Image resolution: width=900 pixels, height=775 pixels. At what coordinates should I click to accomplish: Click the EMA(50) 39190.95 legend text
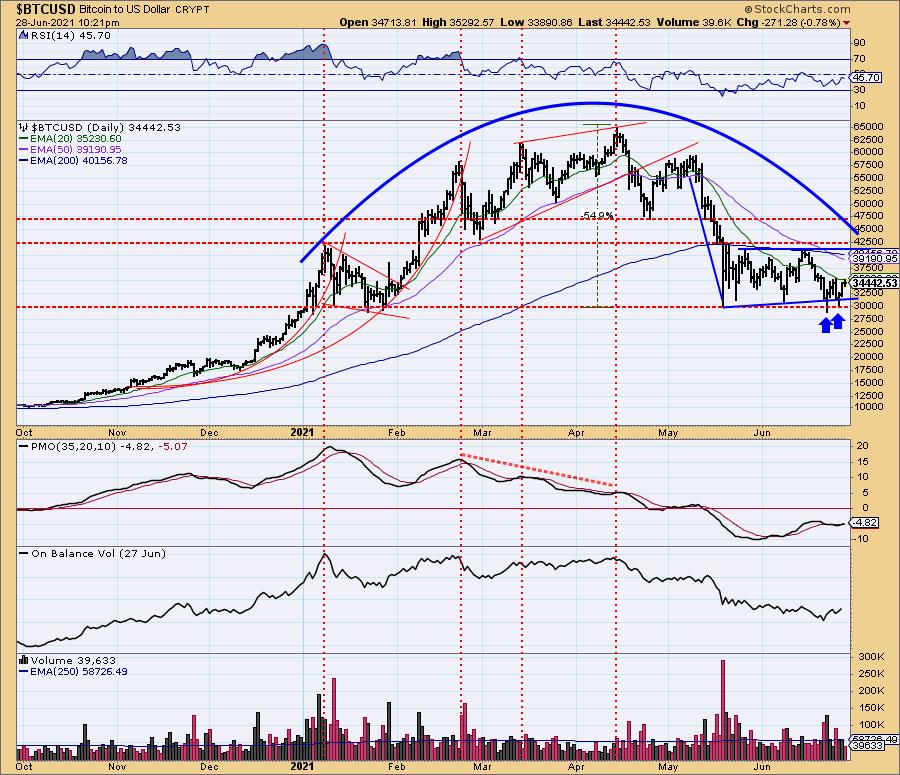tap(76, 149)
